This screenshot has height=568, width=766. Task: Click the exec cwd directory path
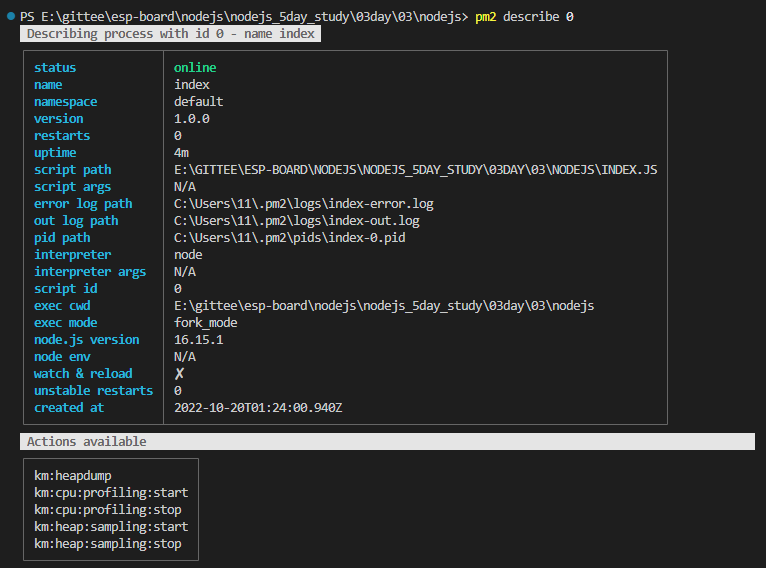(x=383, y=306)
